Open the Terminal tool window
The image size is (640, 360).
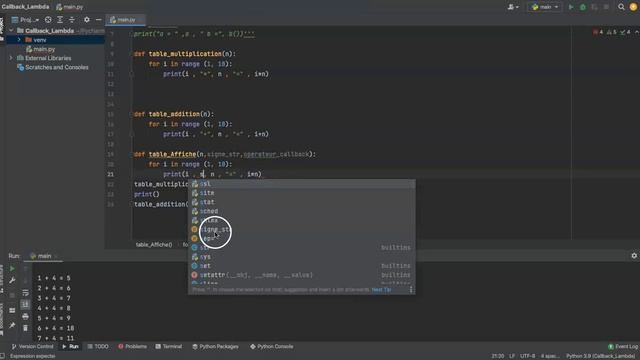[x=169, y=346]
